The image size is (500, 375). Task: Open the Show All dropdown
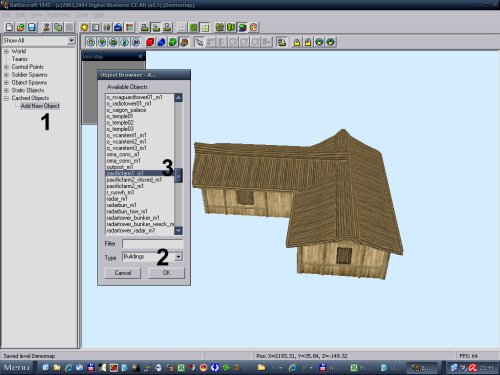71,41
